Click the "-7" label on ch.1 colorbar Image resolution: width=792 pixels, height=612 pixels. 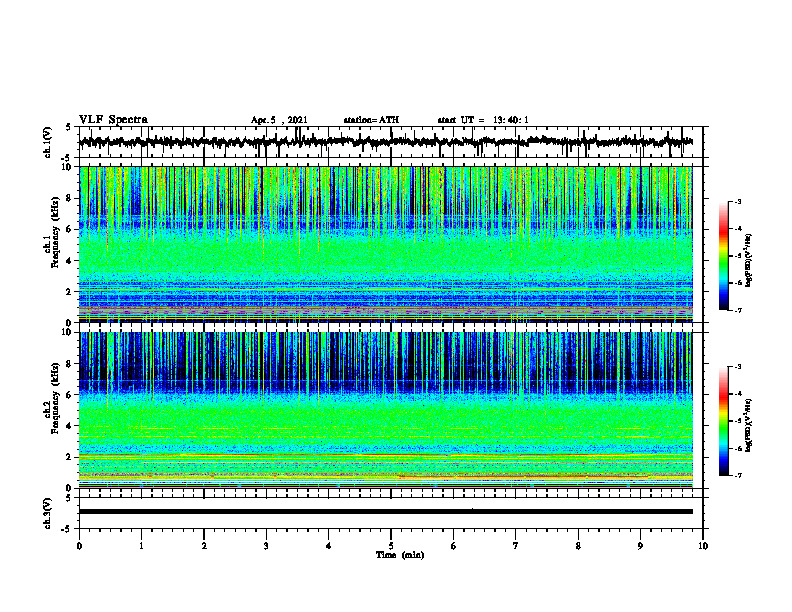click(738, 310)
